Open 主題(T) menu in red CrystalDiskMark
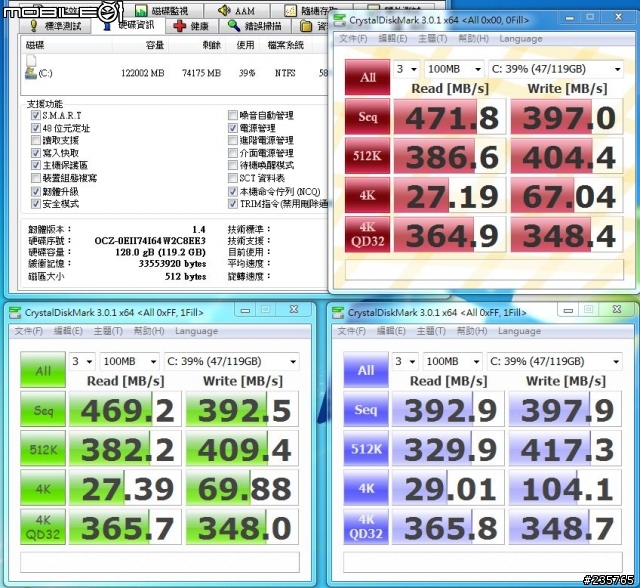 [x=433, y=39]
